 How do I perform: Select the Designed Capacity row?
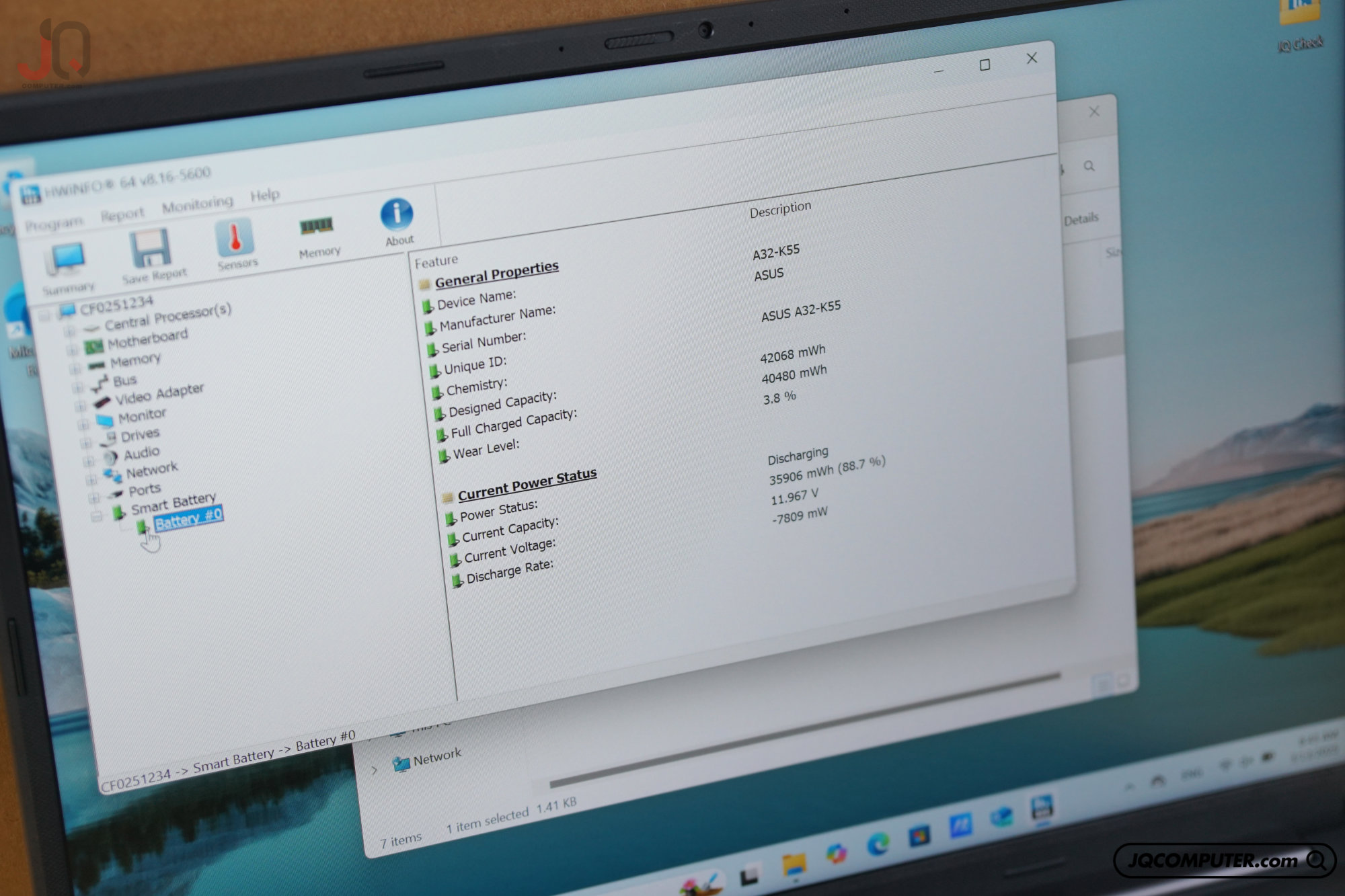tap(502, 403)
